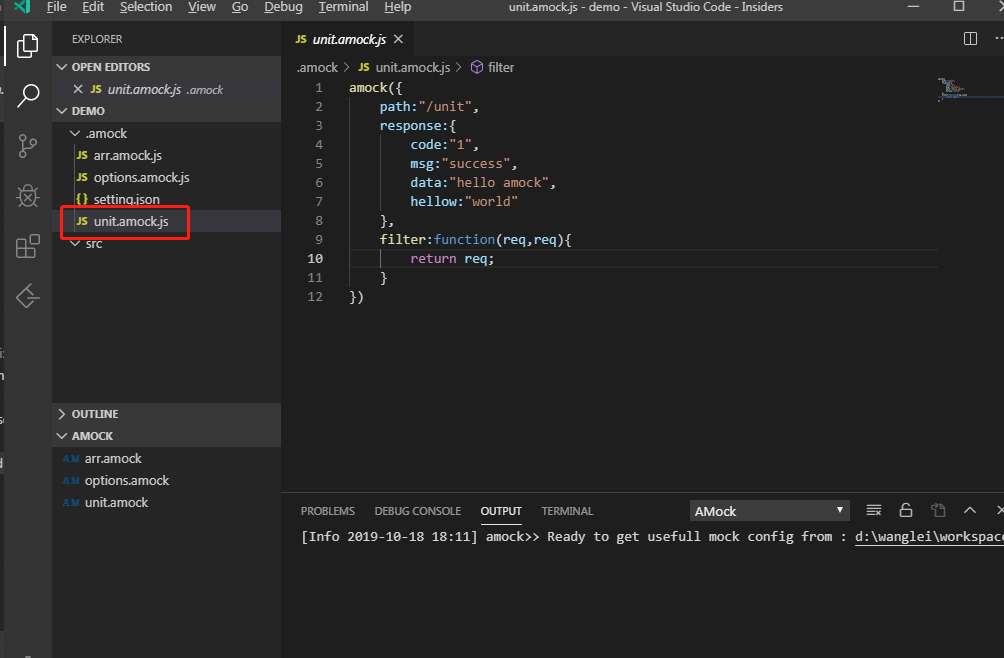Open the d:\wanglei\workspace path link in output
Image resolution: width=1004 pixels, height=658 pixels.
click(929, 536)
